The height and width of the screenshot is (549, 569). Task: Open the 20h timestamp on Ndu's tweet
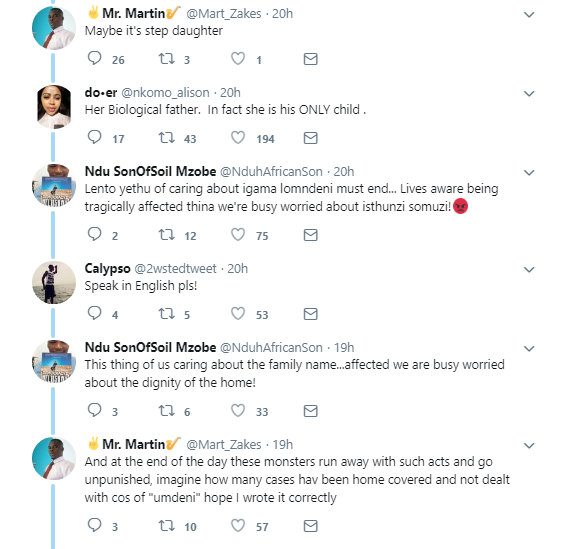click(x=344, y=171)
